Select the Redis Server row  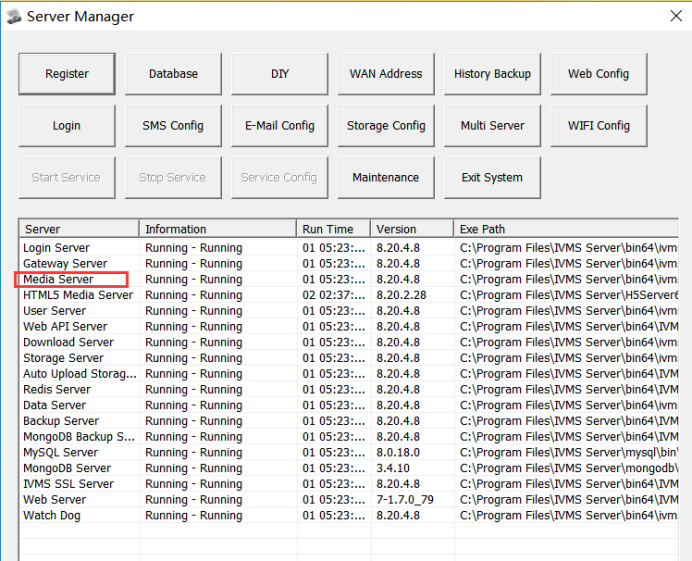pos(349,390)
